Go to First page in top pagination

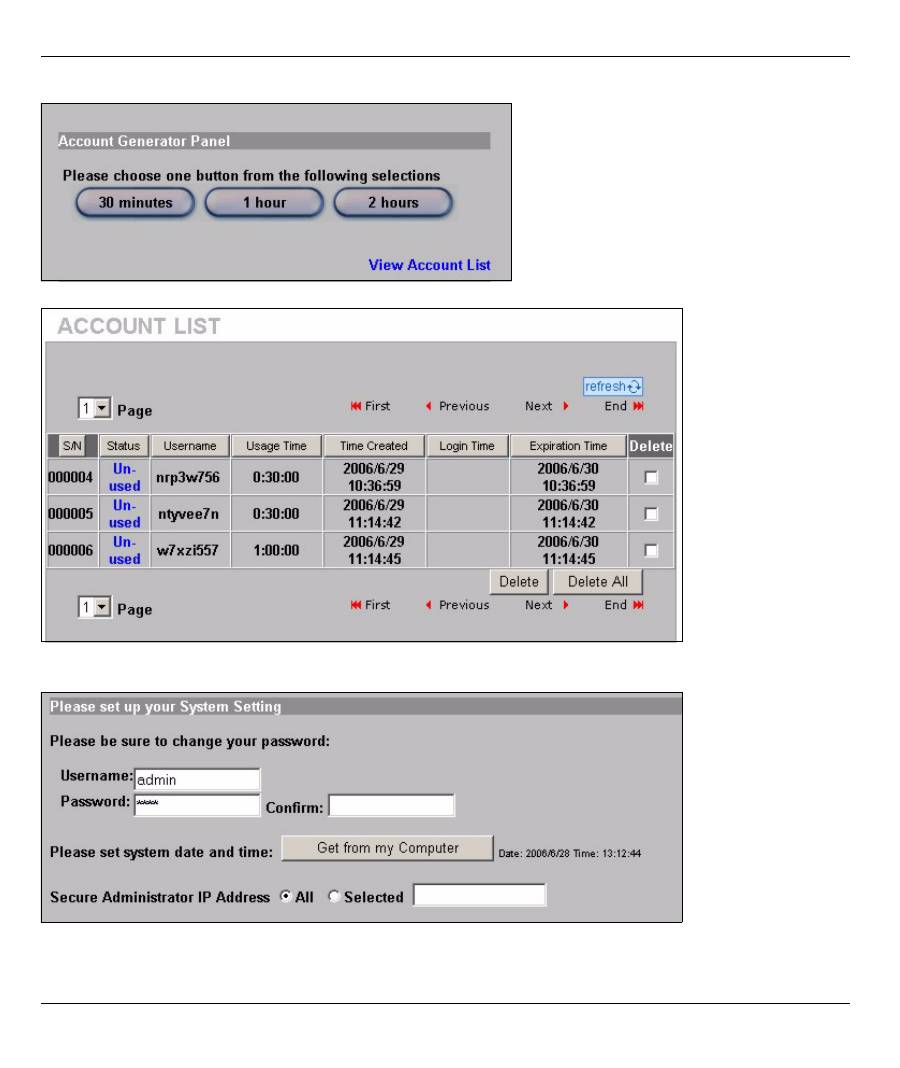(369, 406)
